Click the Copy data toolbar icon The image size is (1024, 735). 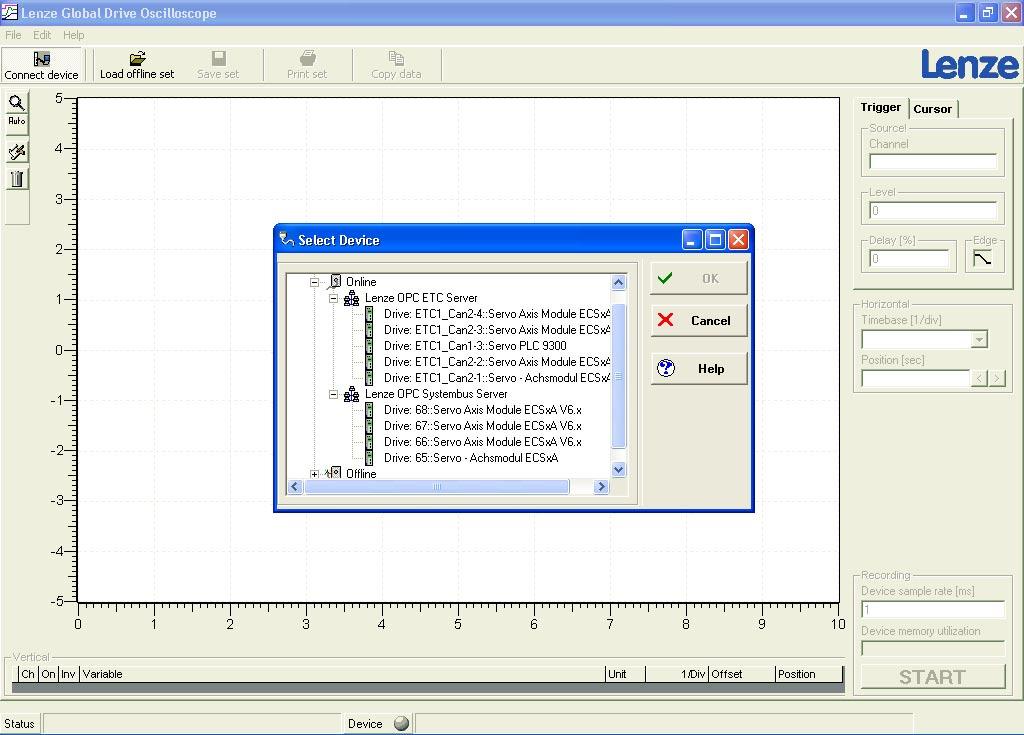pos(396,65)
